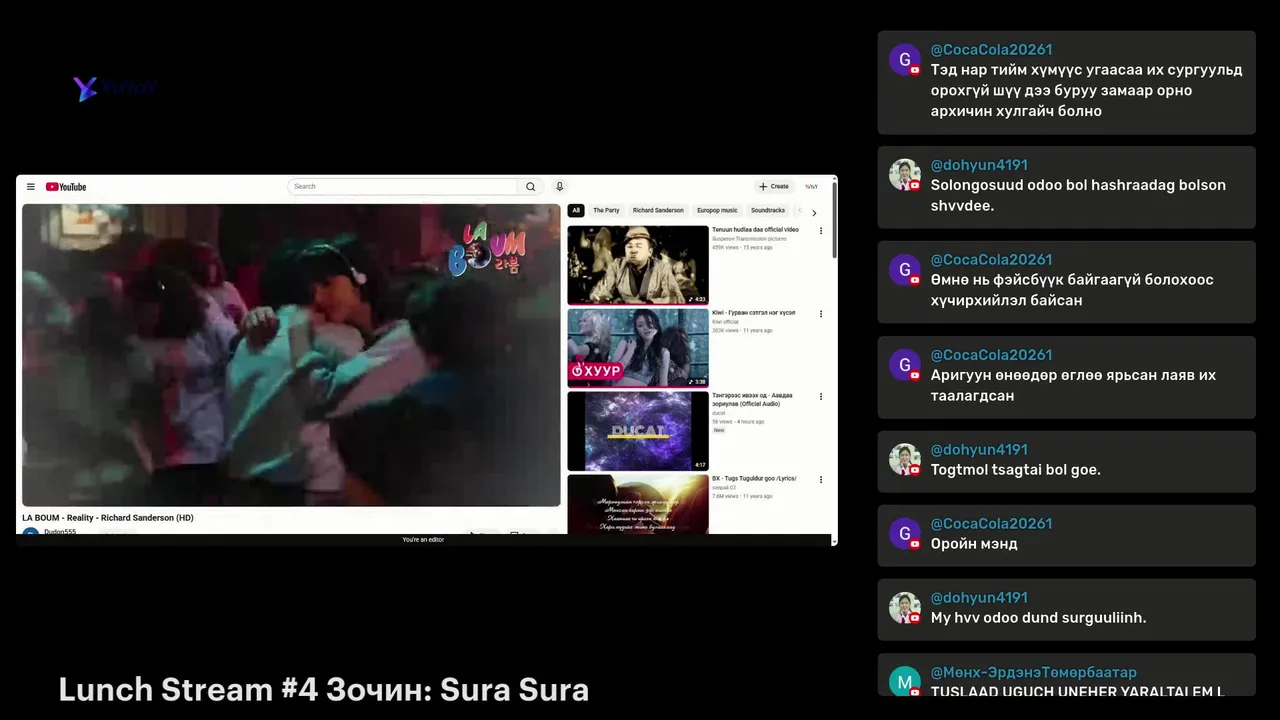Image resolution: width=1280 pixels, height=720 pixels.
Task: Click the magnifier search button
Action: tap(531, 186)
